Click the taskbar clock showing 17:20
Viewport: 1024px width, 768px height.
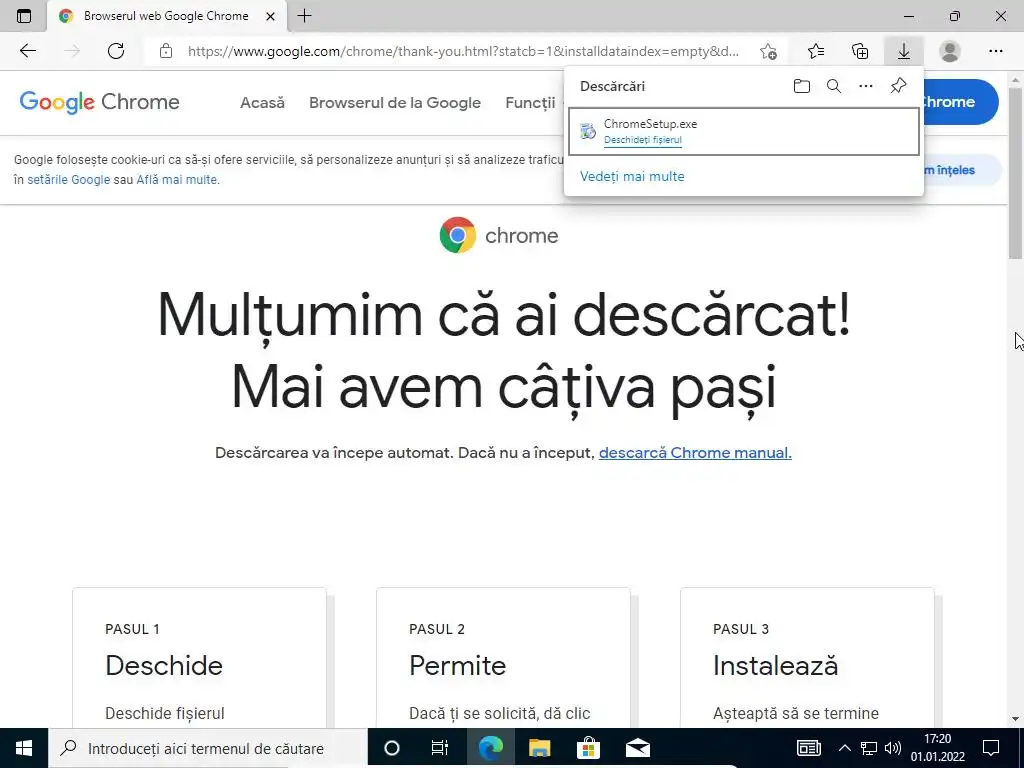(938, 748)
